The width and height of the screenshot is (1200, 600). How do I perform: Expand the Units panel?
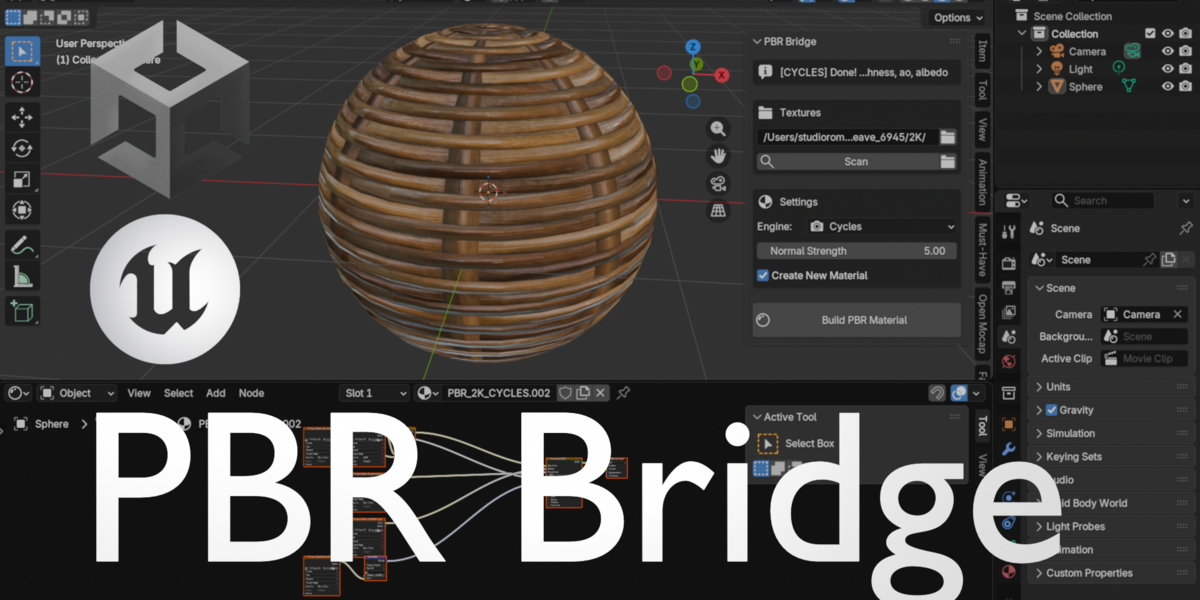(1110, 387)
